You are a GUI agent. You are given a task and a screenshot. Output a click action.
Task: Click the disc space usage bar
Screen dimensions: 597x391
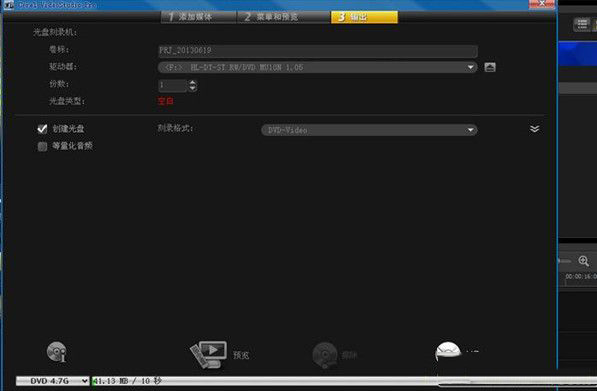click(343, 381)
